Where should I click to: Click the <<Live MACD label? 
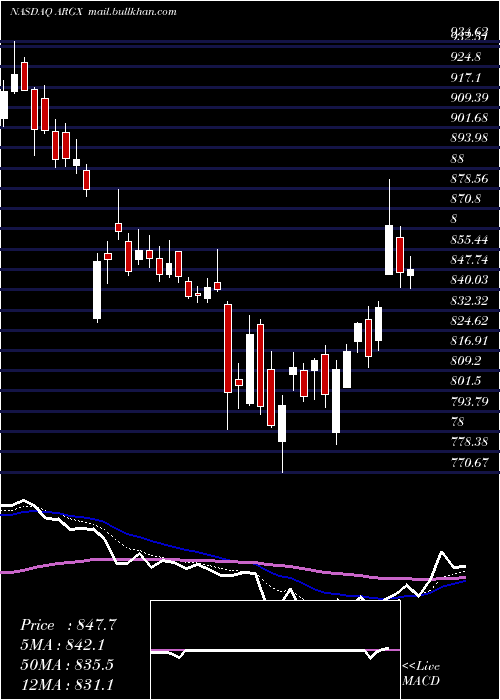tap(421, 674)
